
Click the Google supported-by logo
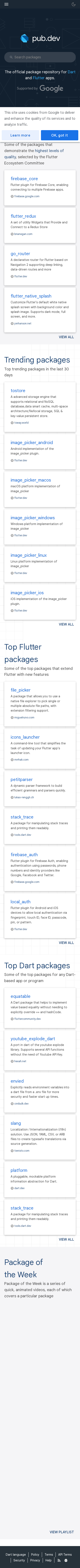point(51,88)
